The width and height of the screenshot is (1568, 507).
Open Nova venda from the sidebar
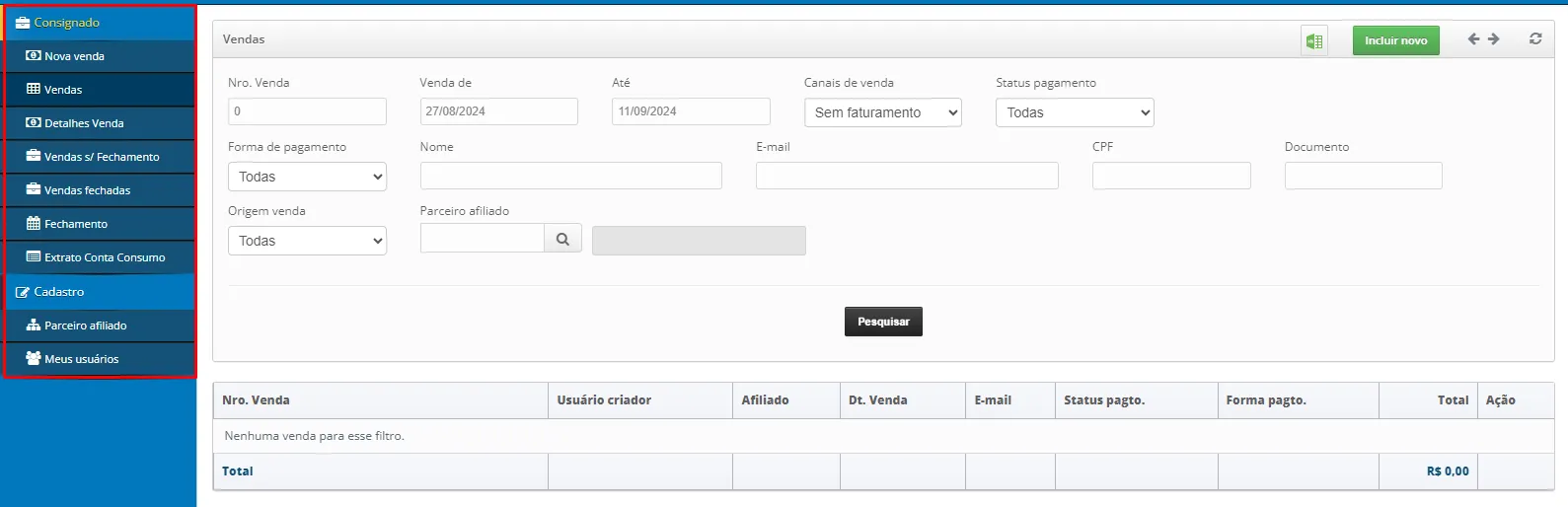click(x=74, y=56)
